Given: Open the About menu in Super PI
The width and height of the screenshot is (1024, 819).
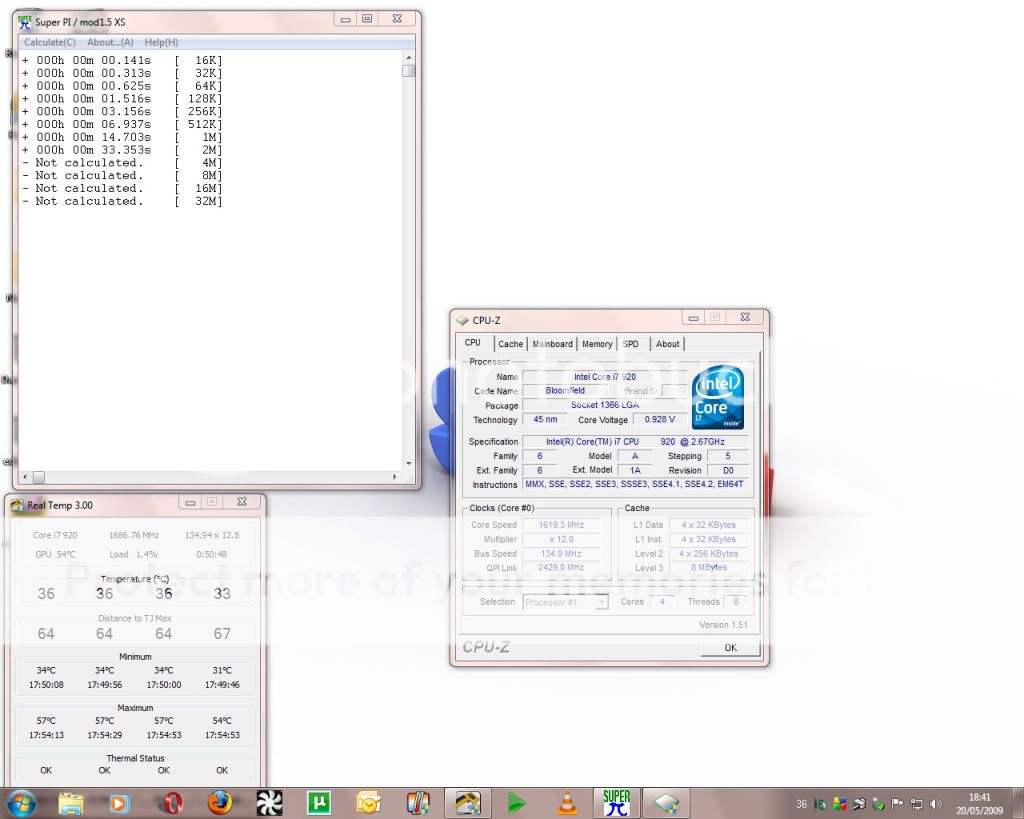Looking at the screenshot, I should tap(110, 42).
